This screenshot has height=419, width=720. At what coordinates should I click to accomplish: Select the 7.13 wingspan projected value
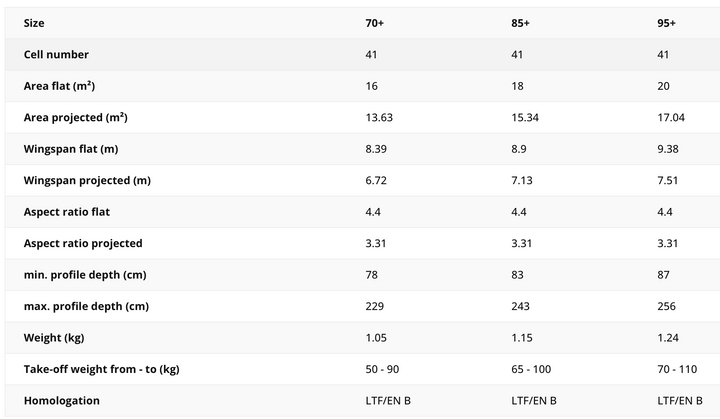[522, 180]
